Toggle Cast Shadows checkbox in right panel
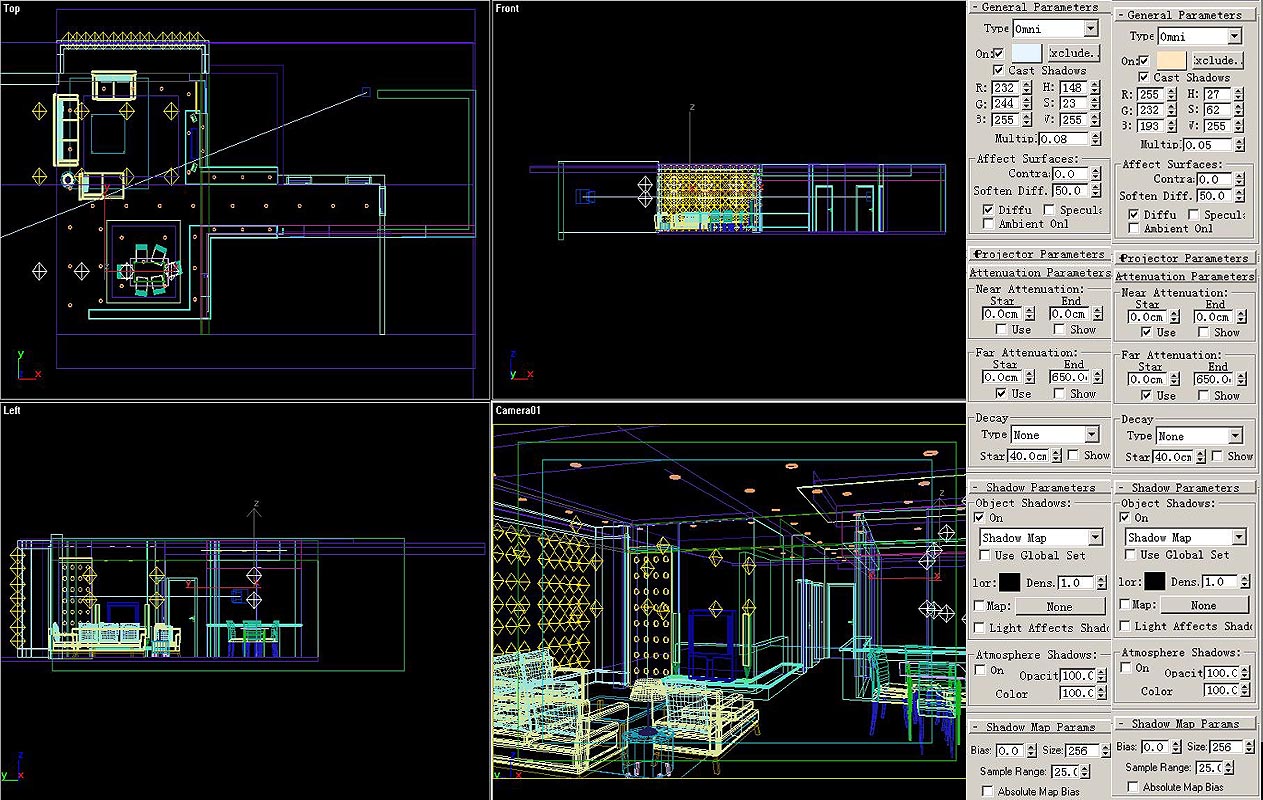Viewport: 1263px width, 800px height. (1144, 78)
